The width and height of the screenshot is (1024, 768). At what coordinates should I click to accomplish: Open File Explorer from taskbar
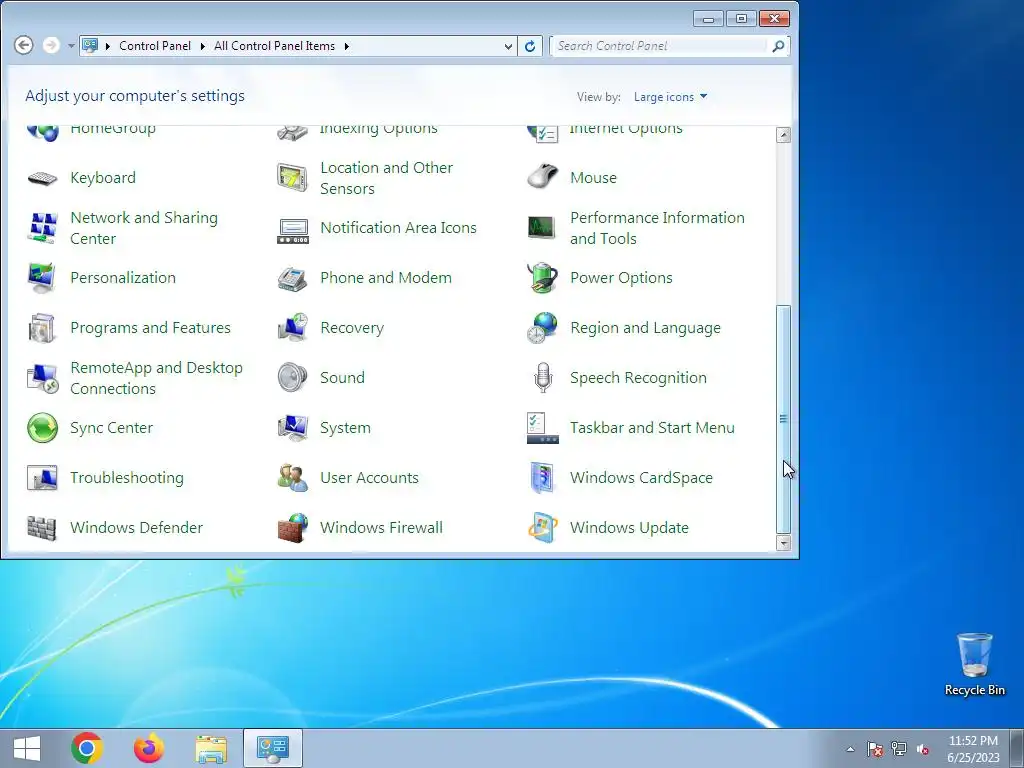[x=211, y=748]
